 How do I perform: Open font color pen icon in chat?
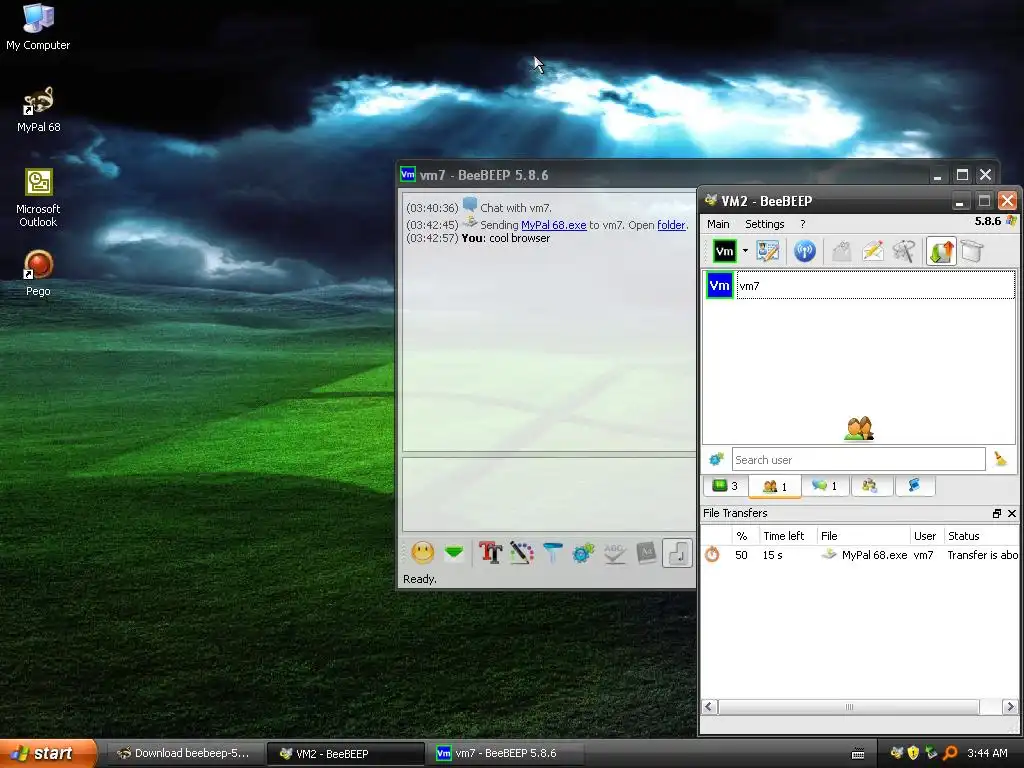pos(522,553)
